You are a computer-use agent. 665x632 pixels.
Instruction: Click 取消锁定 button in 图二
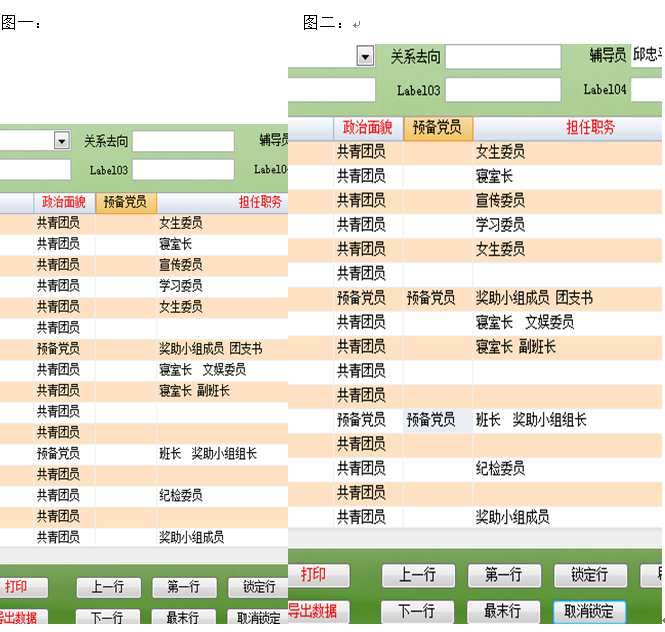point(589,612)
